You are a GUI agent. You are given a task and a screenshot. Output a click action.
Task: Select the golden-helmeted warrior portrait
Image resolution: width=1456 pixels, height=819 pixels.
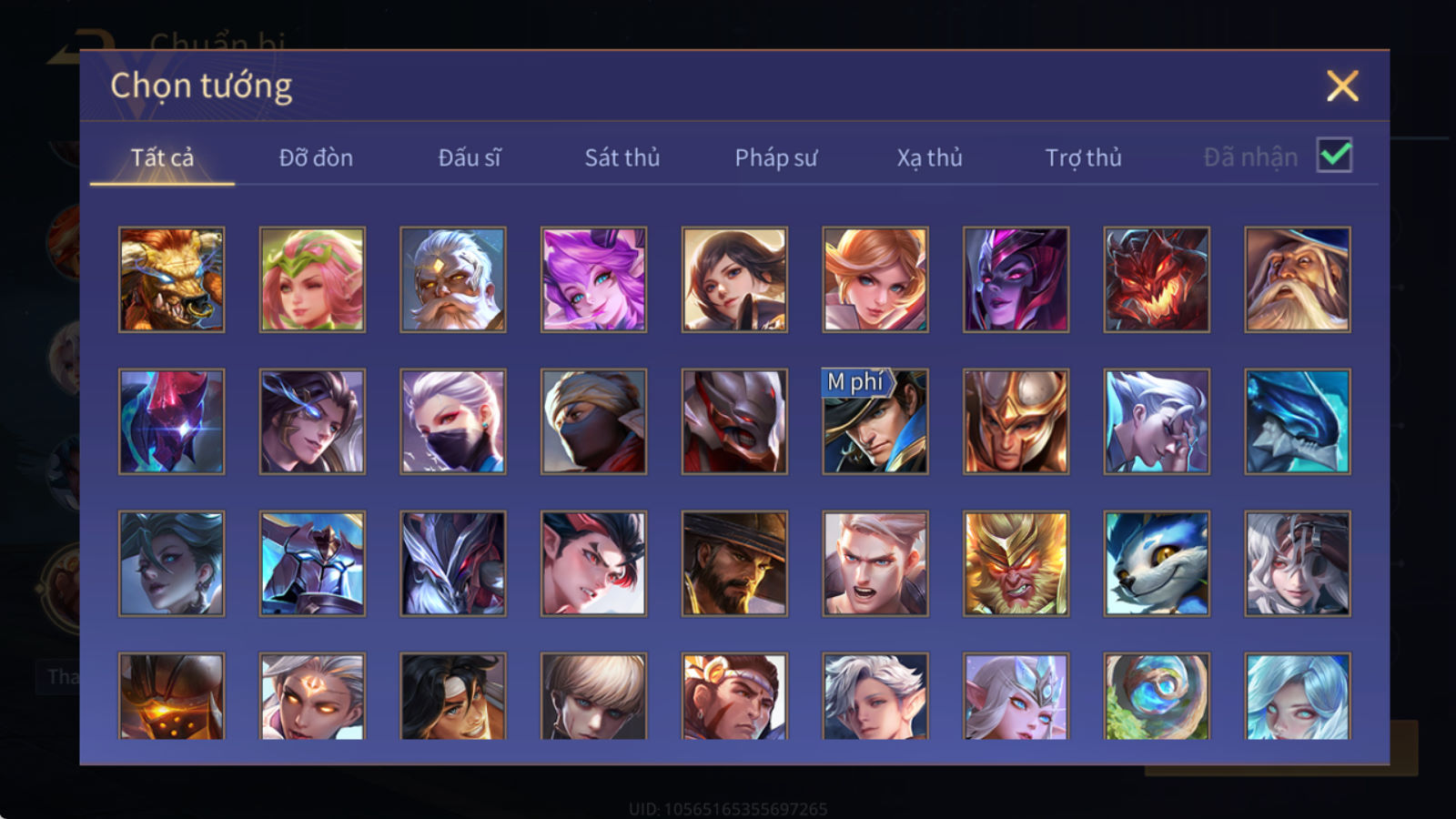(1016, 421)
